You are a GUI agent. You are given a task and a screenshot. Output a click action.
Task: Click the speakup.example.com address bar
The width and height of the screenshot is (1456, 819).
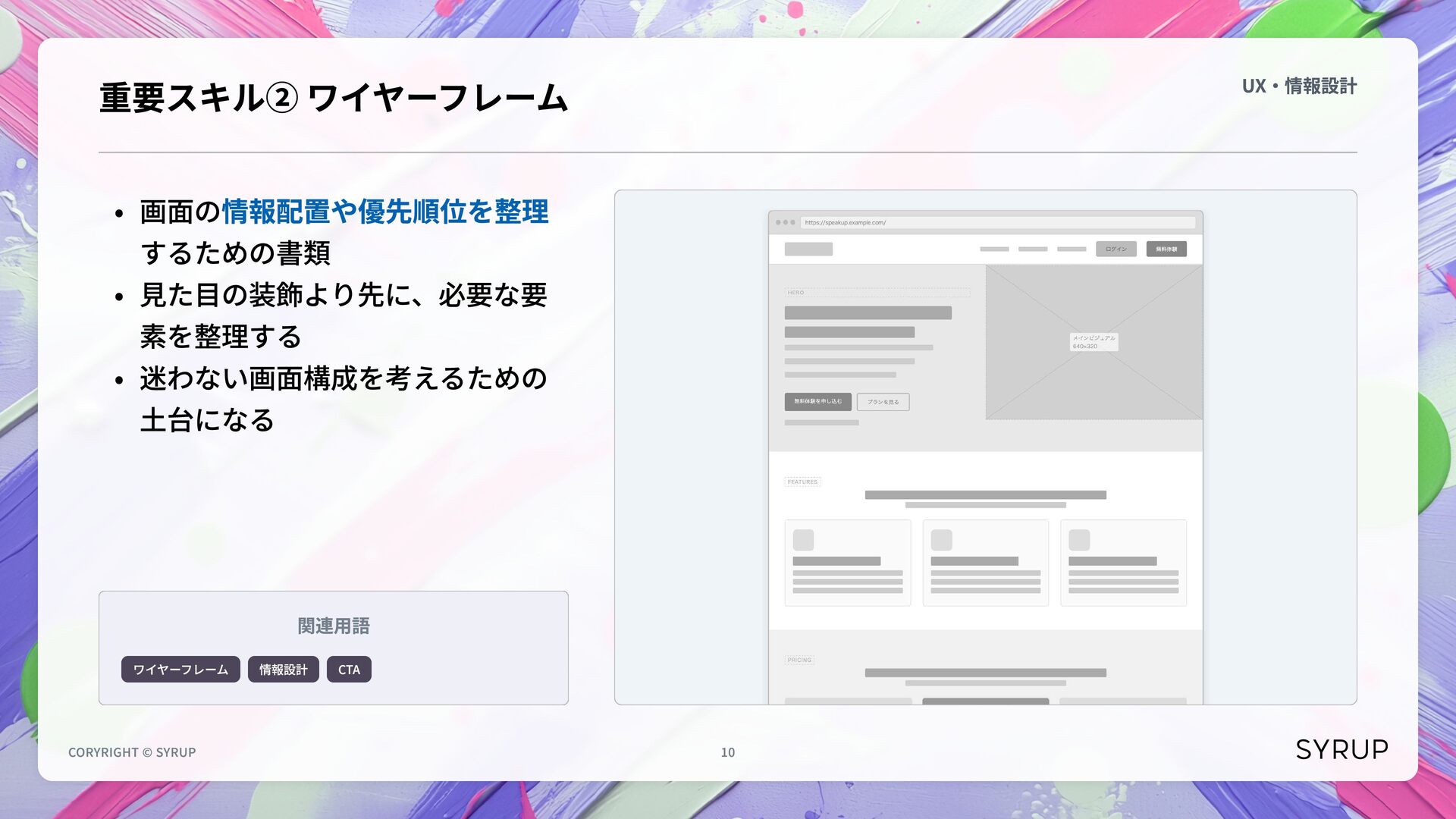(x=997, y=222)
